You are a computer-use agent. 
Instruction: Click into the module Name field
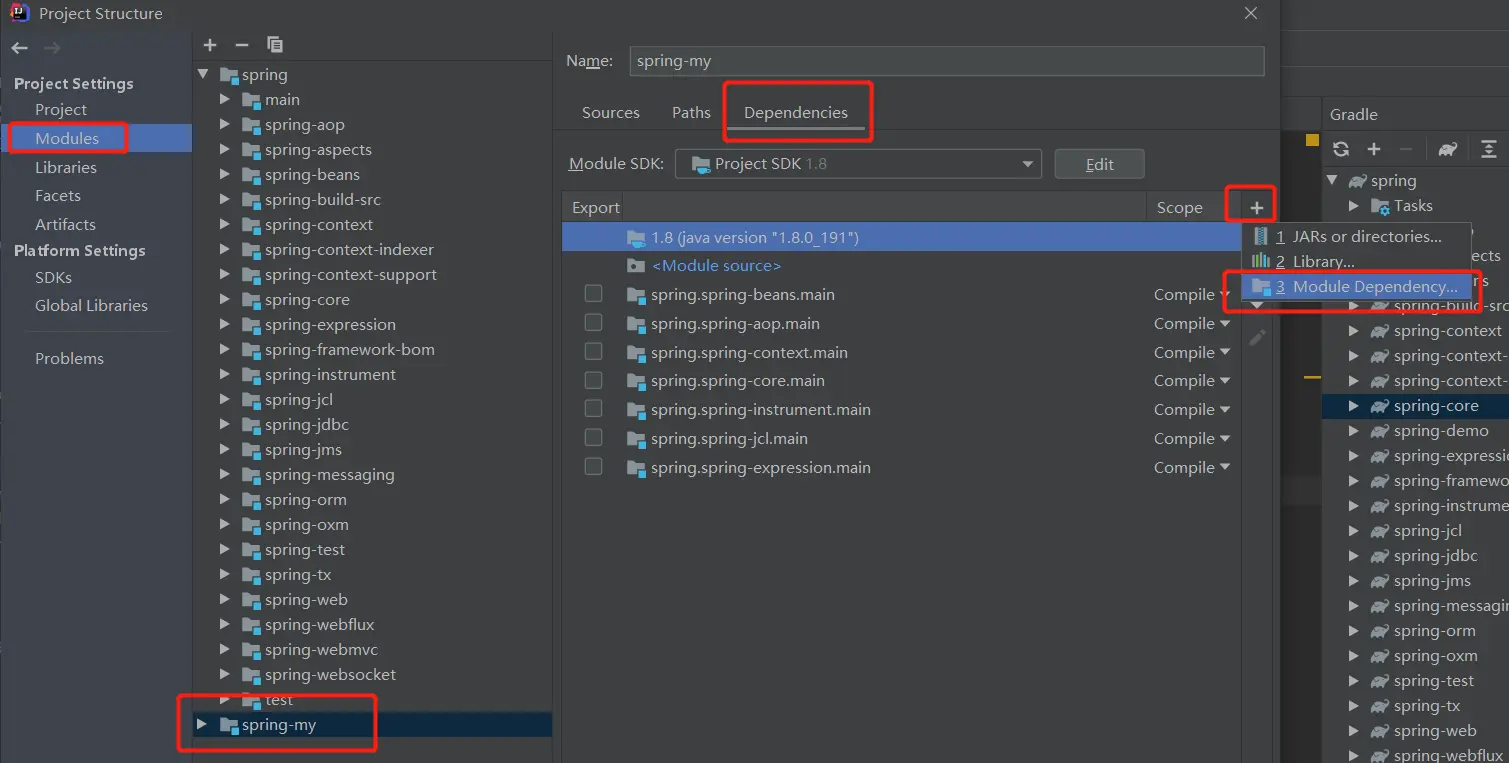click(x=947, y=61)
